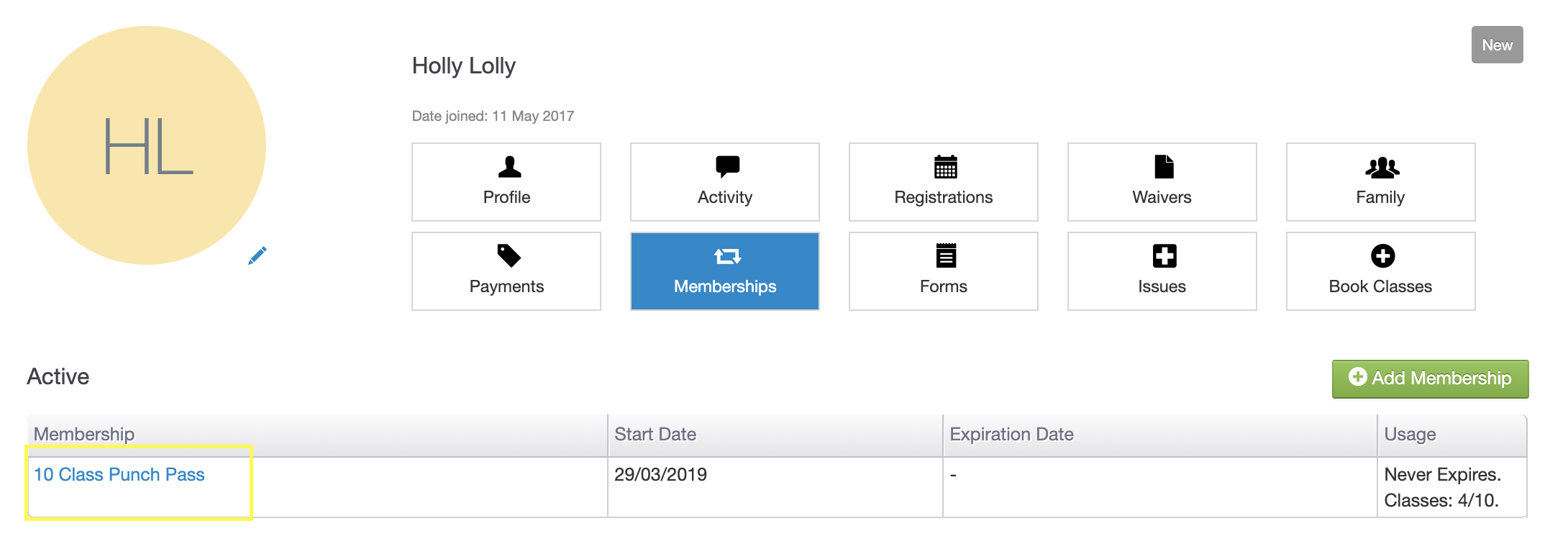Select the Activity speech bubble icon

[x=727, y=167]
